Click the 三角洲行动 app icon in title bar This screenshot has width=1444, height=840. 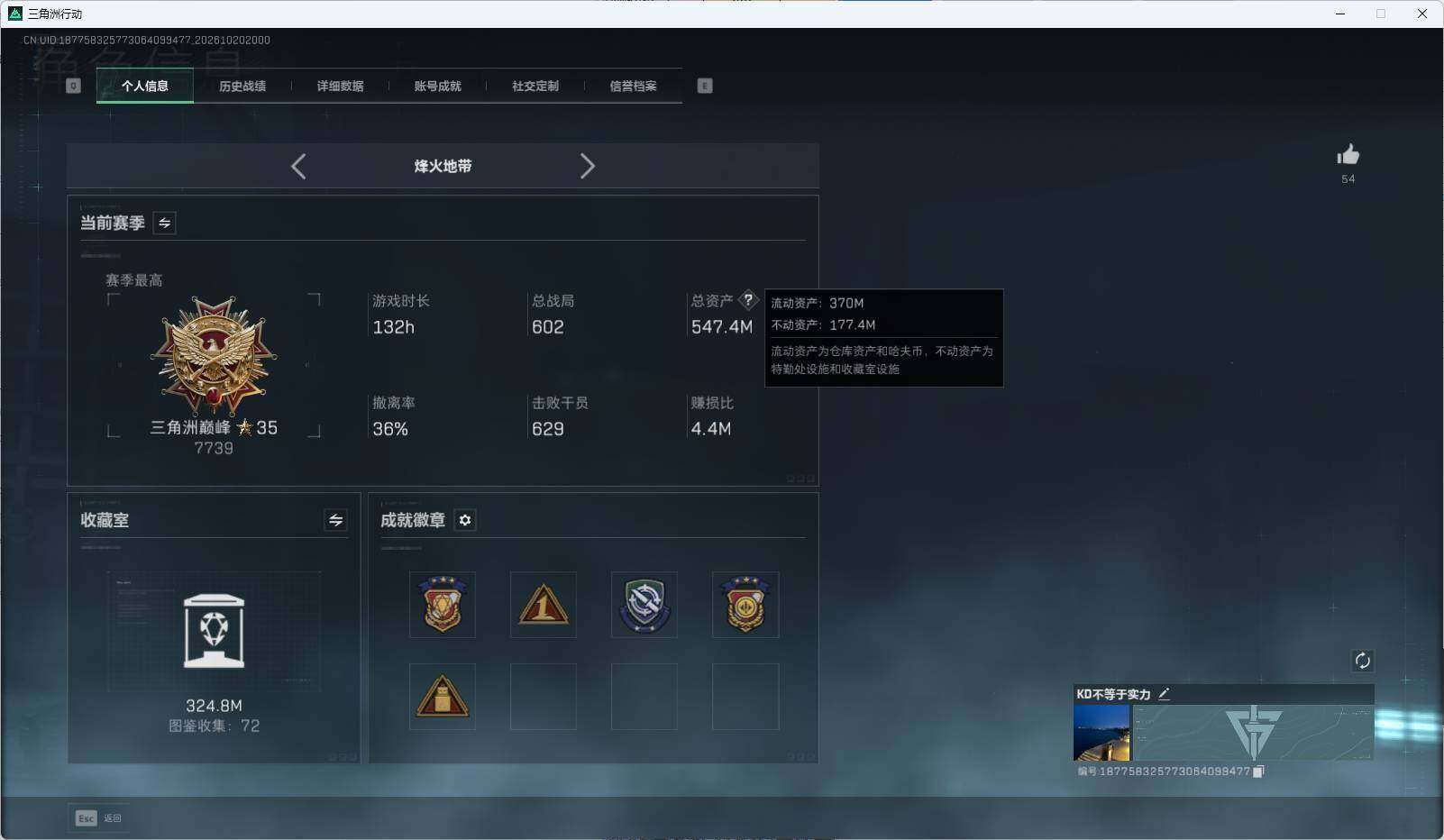[14, 14]
